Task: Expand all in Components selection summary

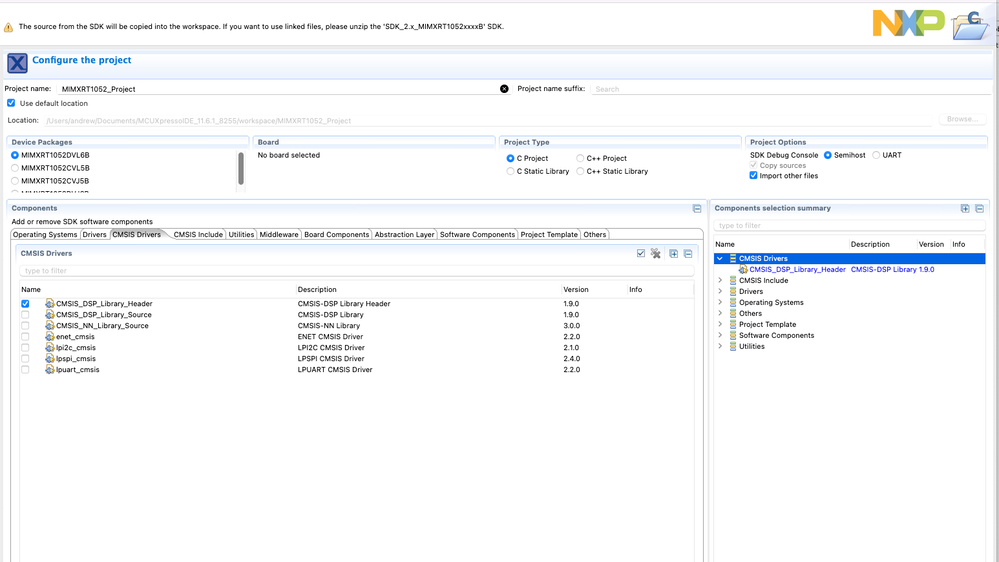Action: coord(965,208)
